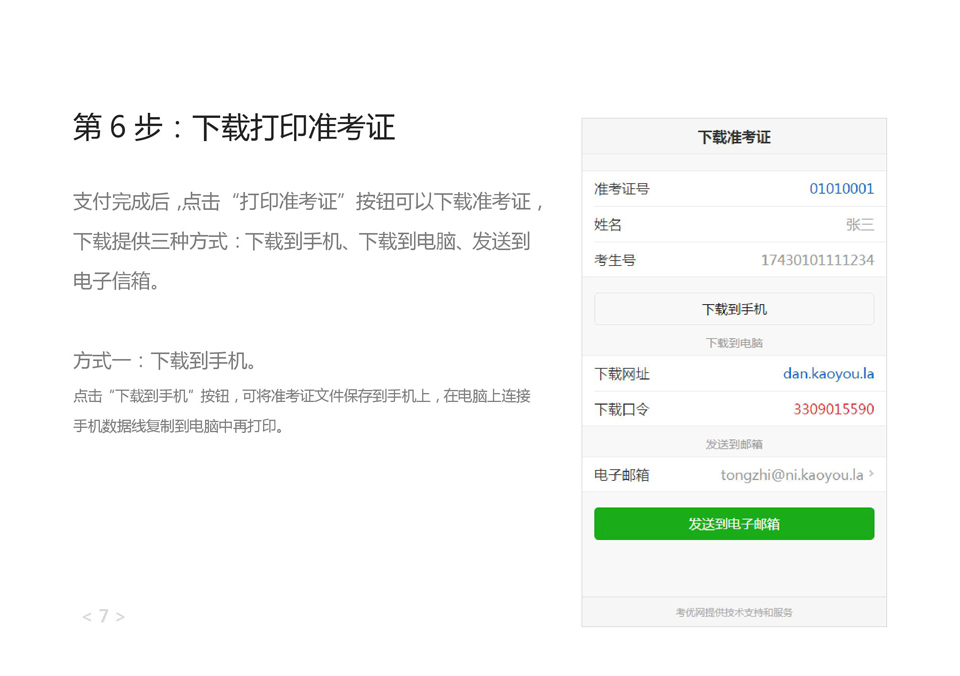Click the 下载准考证 header title
The height and width of the screenshot is (676, 960).
(733, 138)
